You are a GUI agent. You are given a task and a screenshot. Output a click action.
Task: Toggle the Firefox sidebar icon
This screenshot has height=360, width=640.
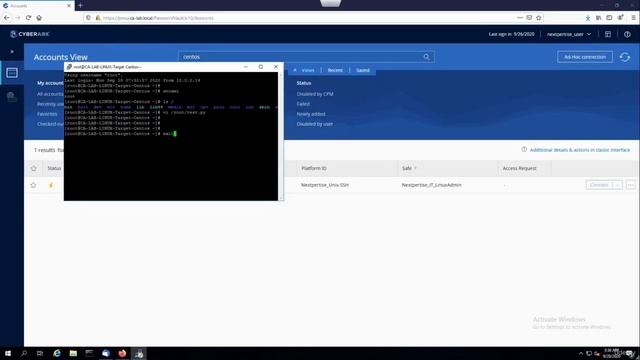[x=609, y=18]
